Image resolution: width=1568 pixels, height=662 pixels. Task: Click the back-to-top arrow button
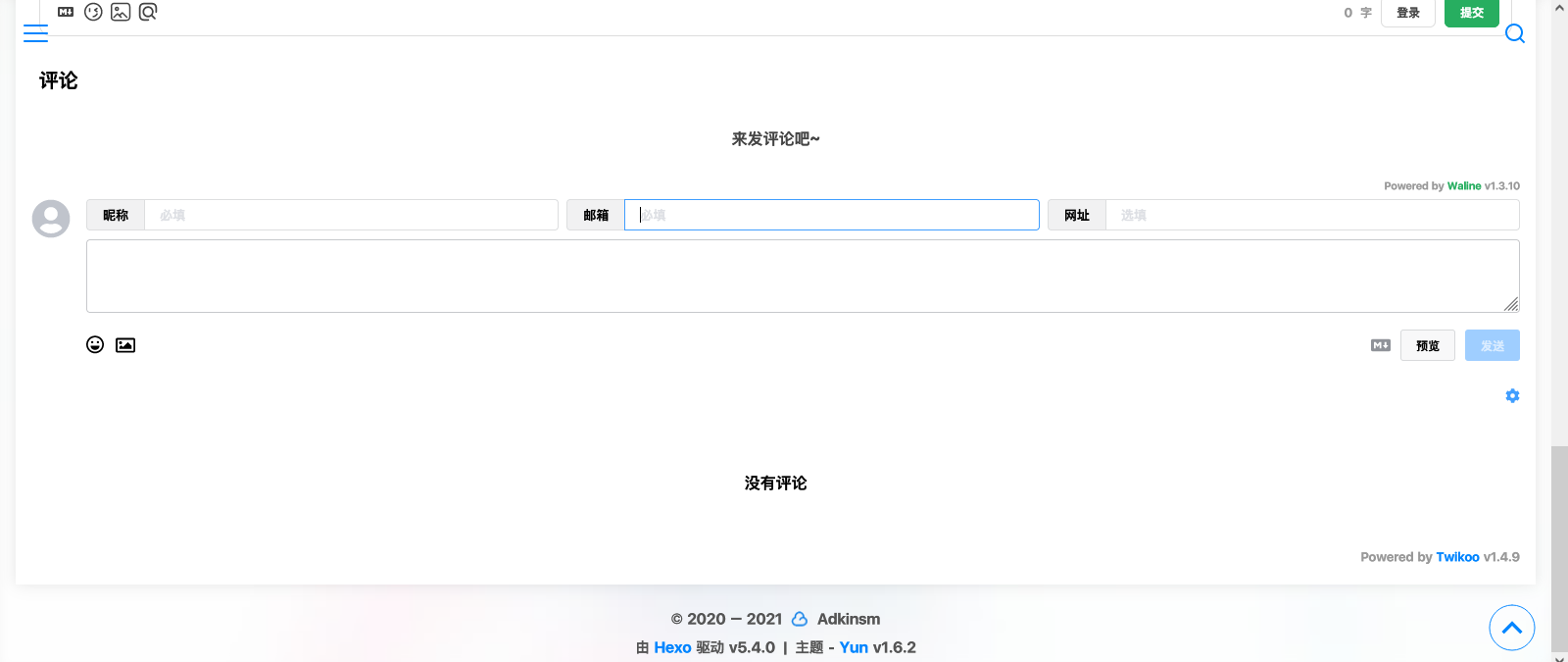(x=1512, y=628)
